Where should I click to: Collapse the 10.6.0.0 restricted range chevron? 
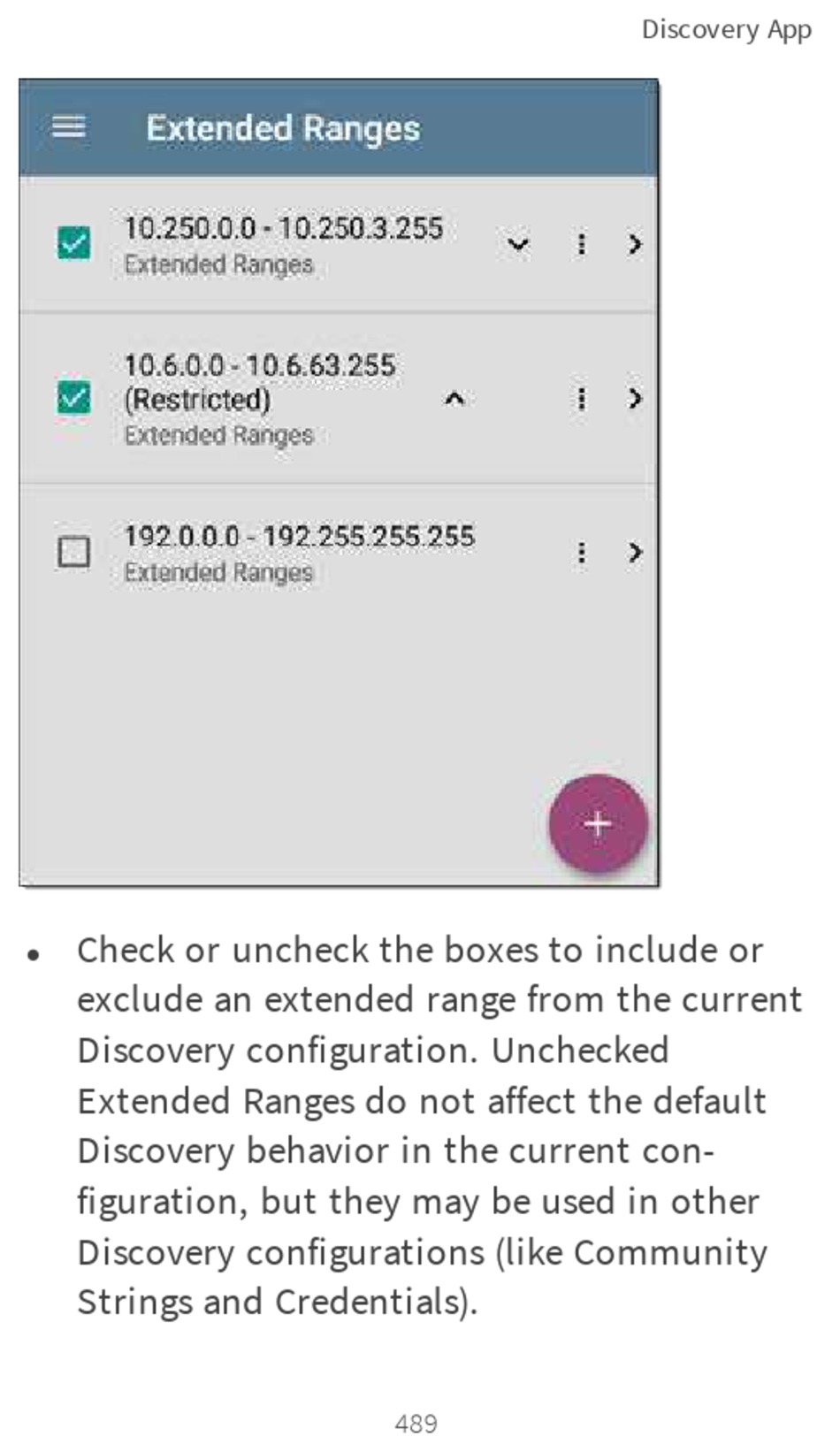454,399
